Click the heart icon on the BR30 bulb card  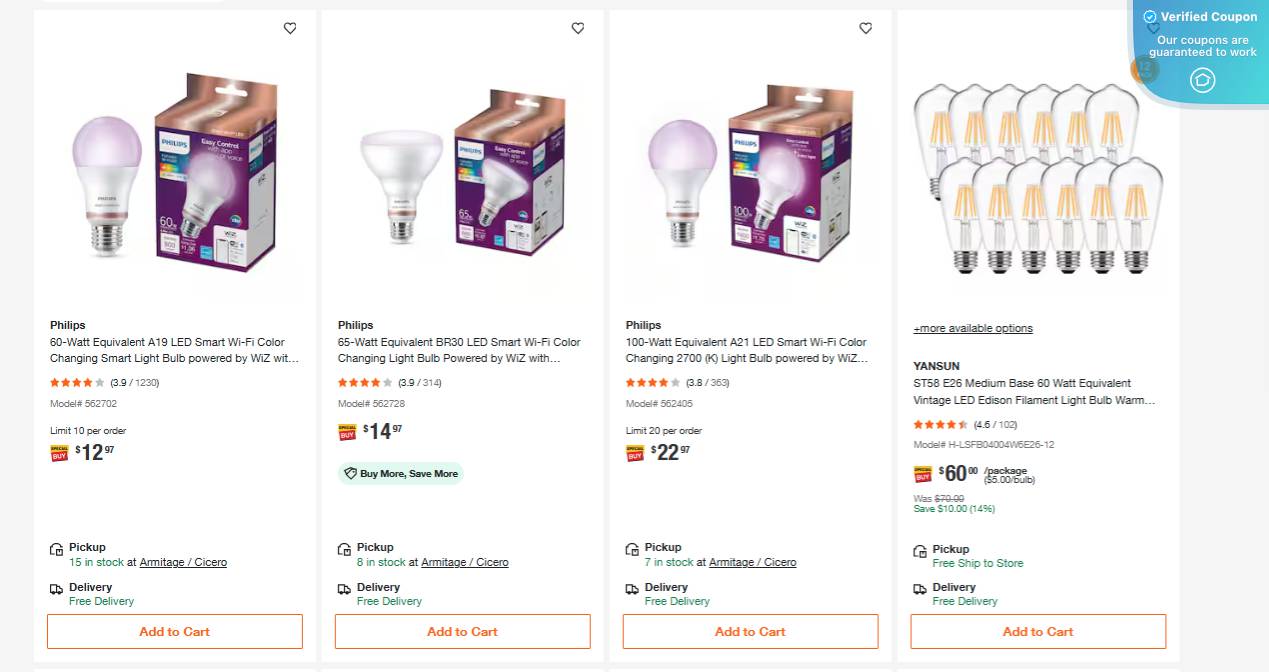point(578,28)
